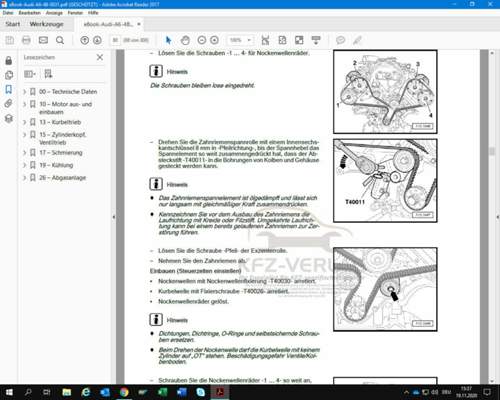Add a comment with the speech bubble icon
This screenshot has width=500, height=400.
coord(340,40)
